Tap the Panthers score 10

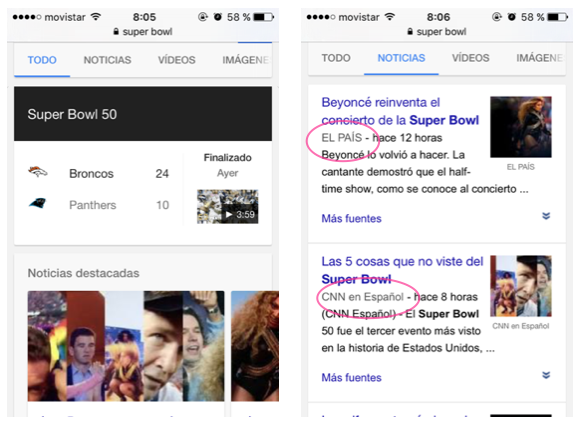click(x=162, y=205)
